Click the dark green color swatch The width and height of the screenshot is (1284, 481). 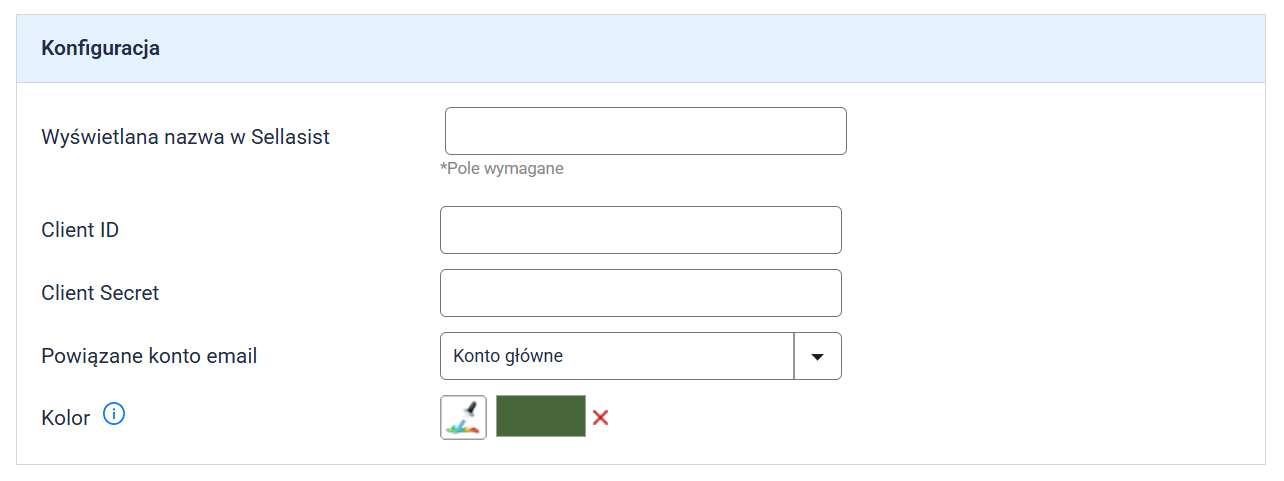coord(540,416)
